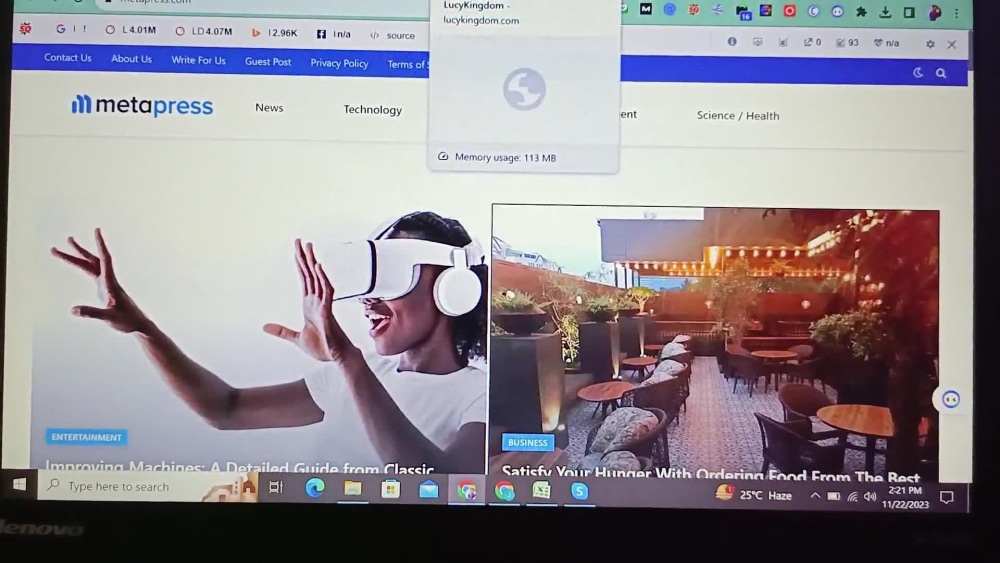Open the News menu
This screenshot has width=1000, height=563.
point(269,108)
